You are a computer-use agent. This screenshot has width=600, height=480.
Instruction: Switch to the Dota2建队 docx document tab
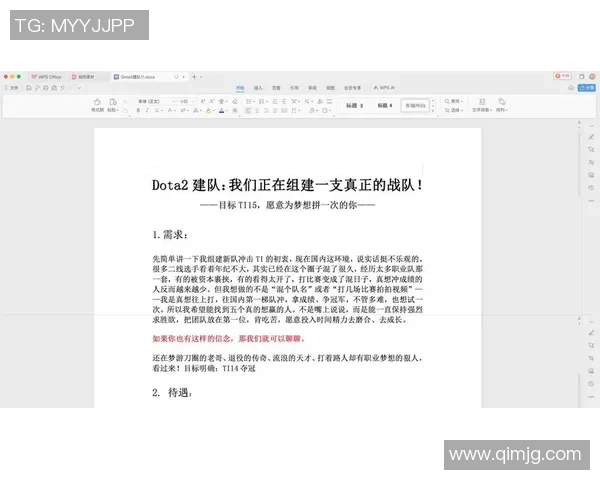(x=149, y=77)
